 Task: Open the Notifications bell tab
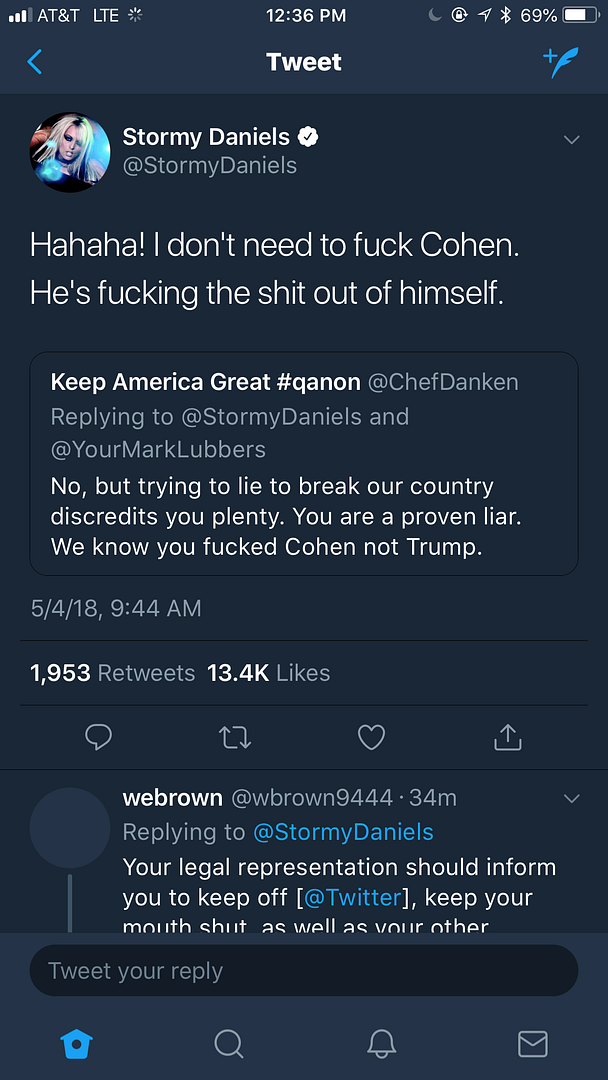click(x=381, y=1044)
